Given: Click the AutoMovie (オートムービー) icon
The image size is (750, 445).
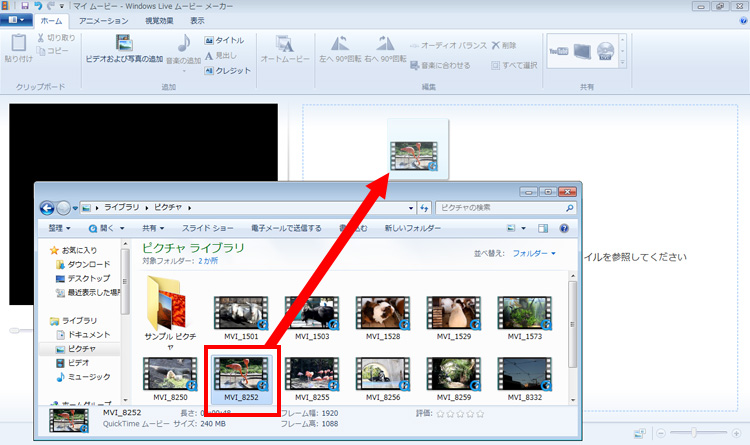Looking at the screenshot, I should point(285,44).
